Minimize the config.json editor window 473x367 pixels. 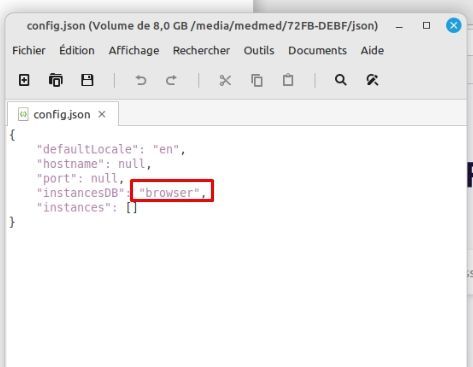(399, 26)
